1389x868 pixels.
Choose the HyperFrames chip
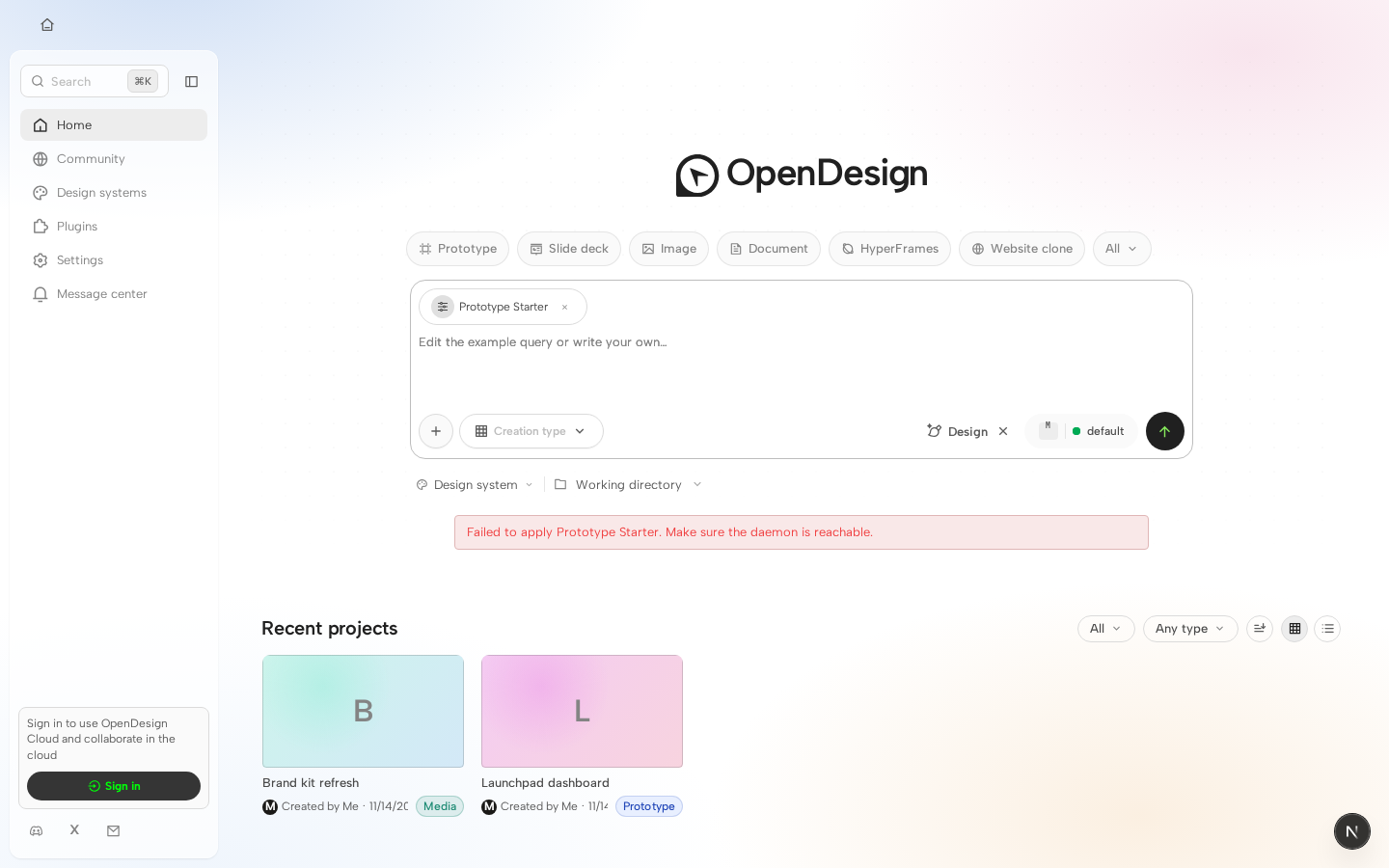pos(889,249)
